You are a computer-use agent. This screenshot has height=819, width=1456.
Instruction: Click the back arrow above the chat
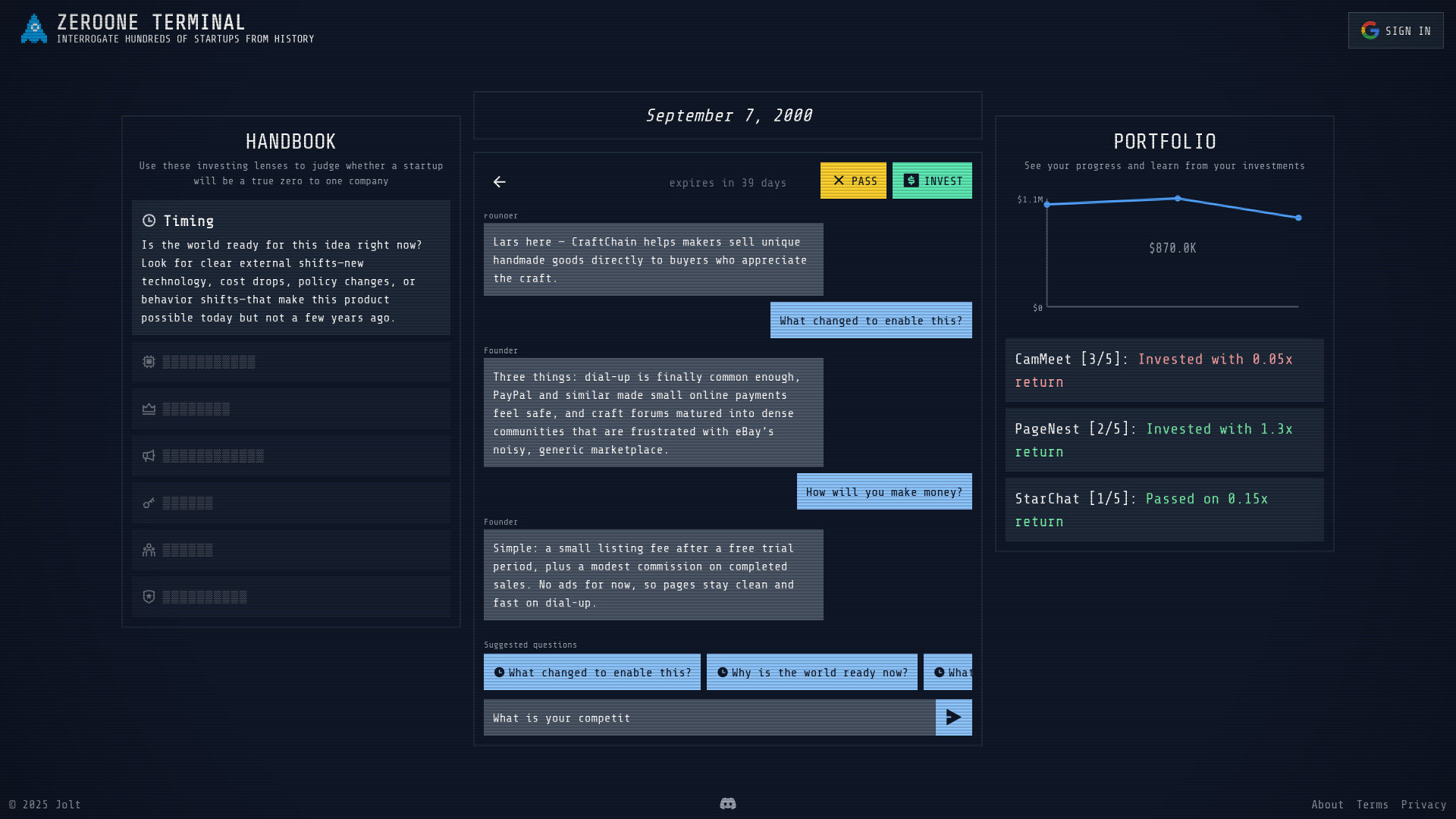500,183
